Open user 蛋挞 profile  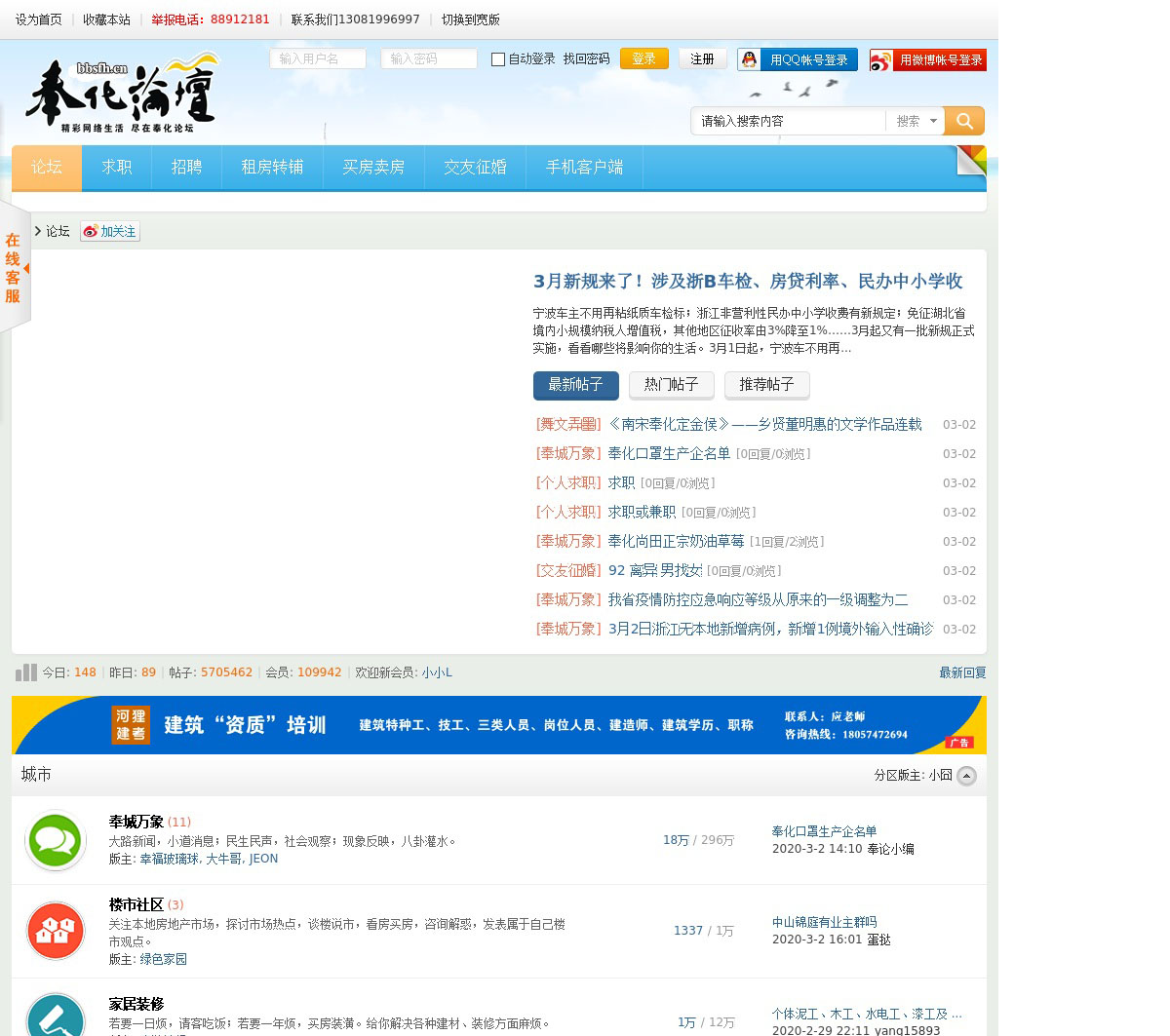click(878, 940)
